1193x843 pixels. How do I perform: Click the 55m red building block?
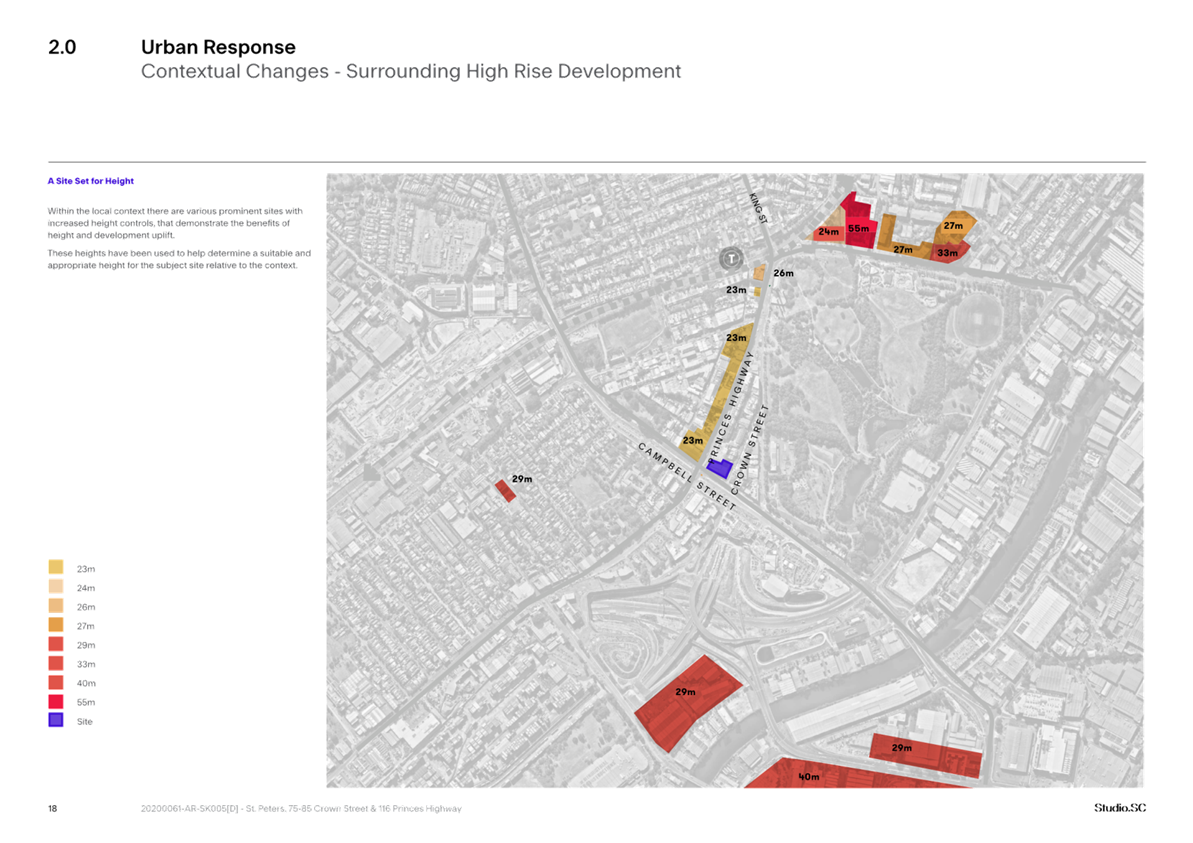click(x=858, y=229)
